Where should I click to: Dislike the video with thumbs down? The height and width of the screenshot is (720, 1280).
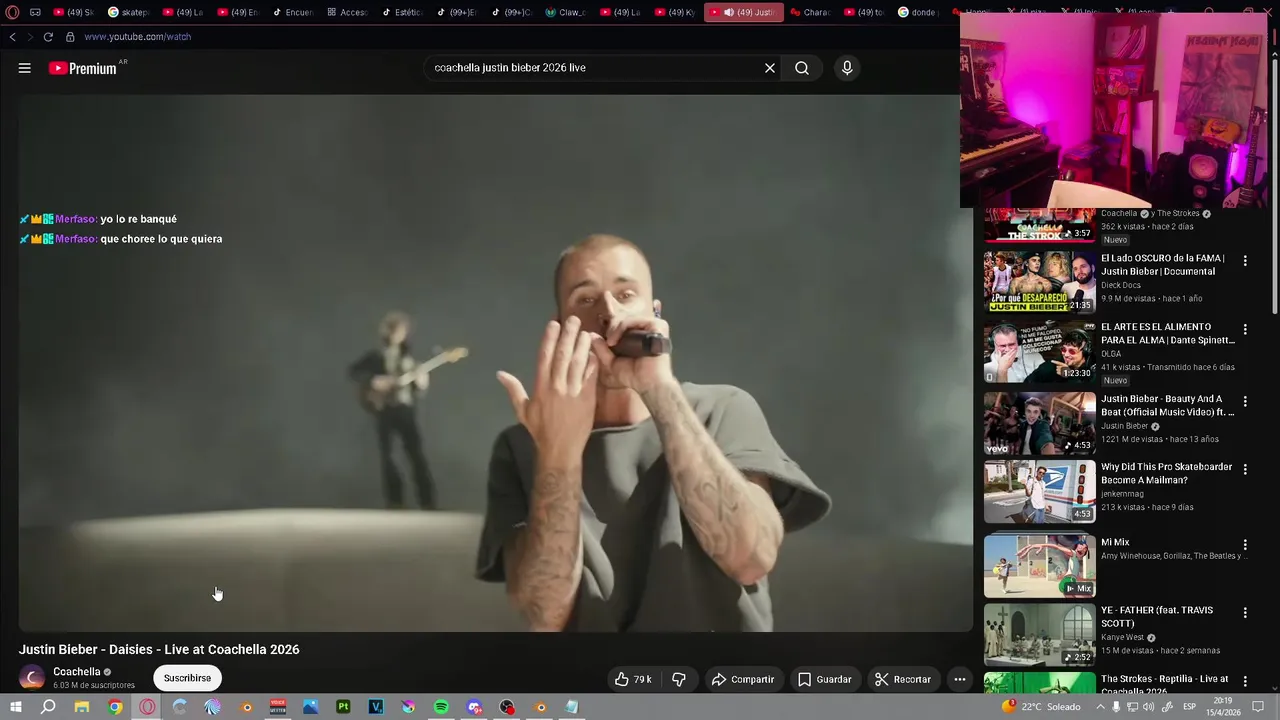click(679, 679)
